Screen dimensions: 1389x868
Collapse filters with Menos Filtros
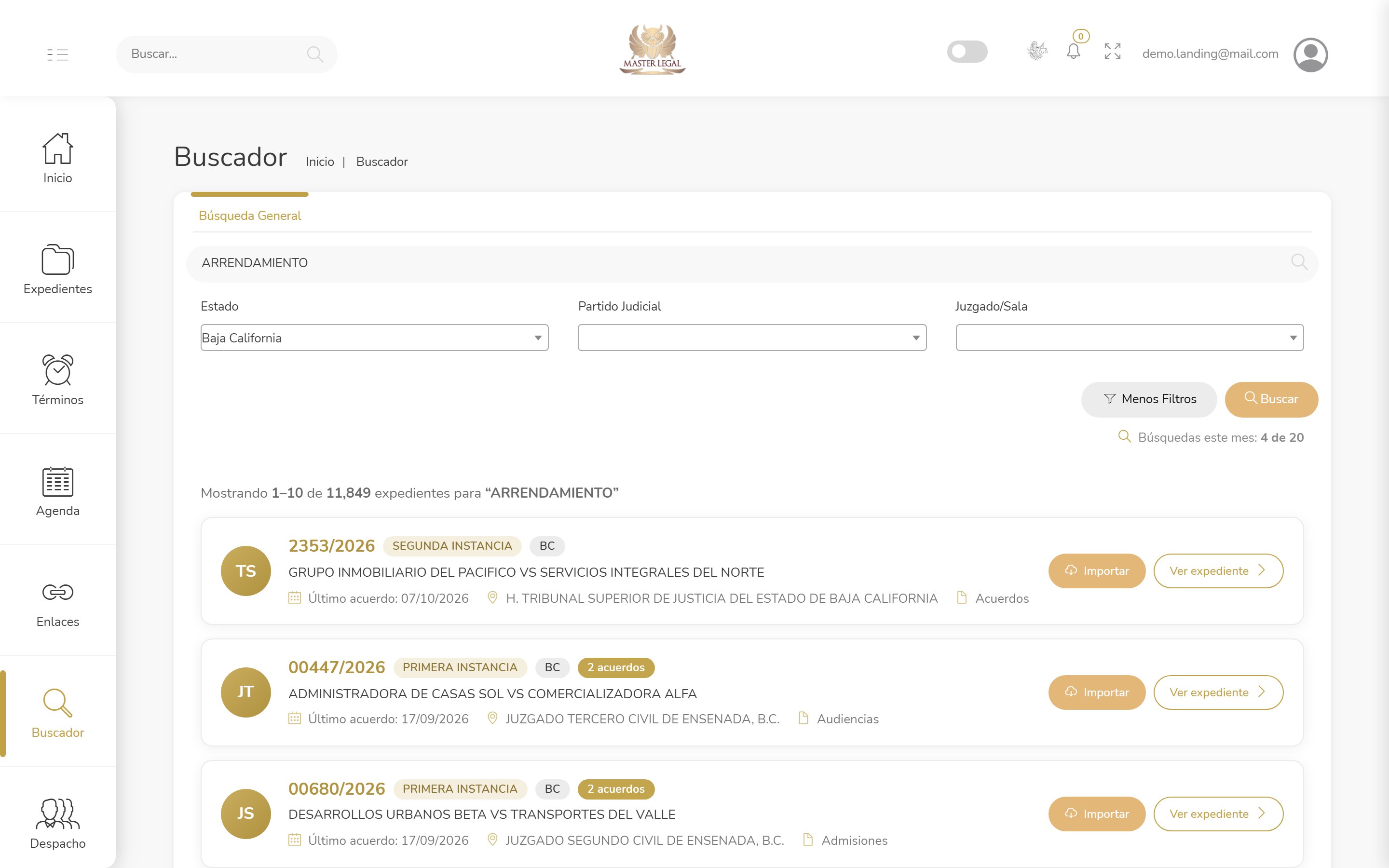click(x=1149, y=399)
